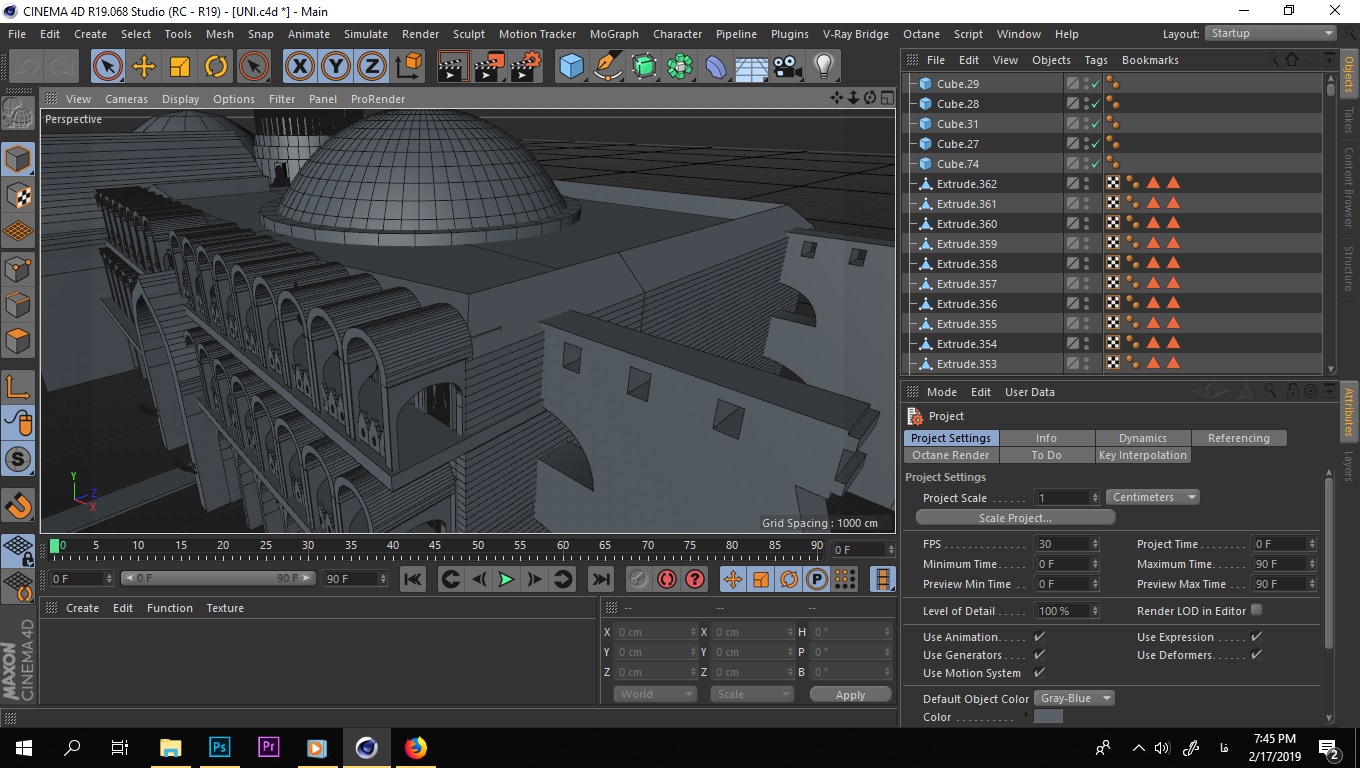Adjust Project Scale value stepper

point(1095,498)
